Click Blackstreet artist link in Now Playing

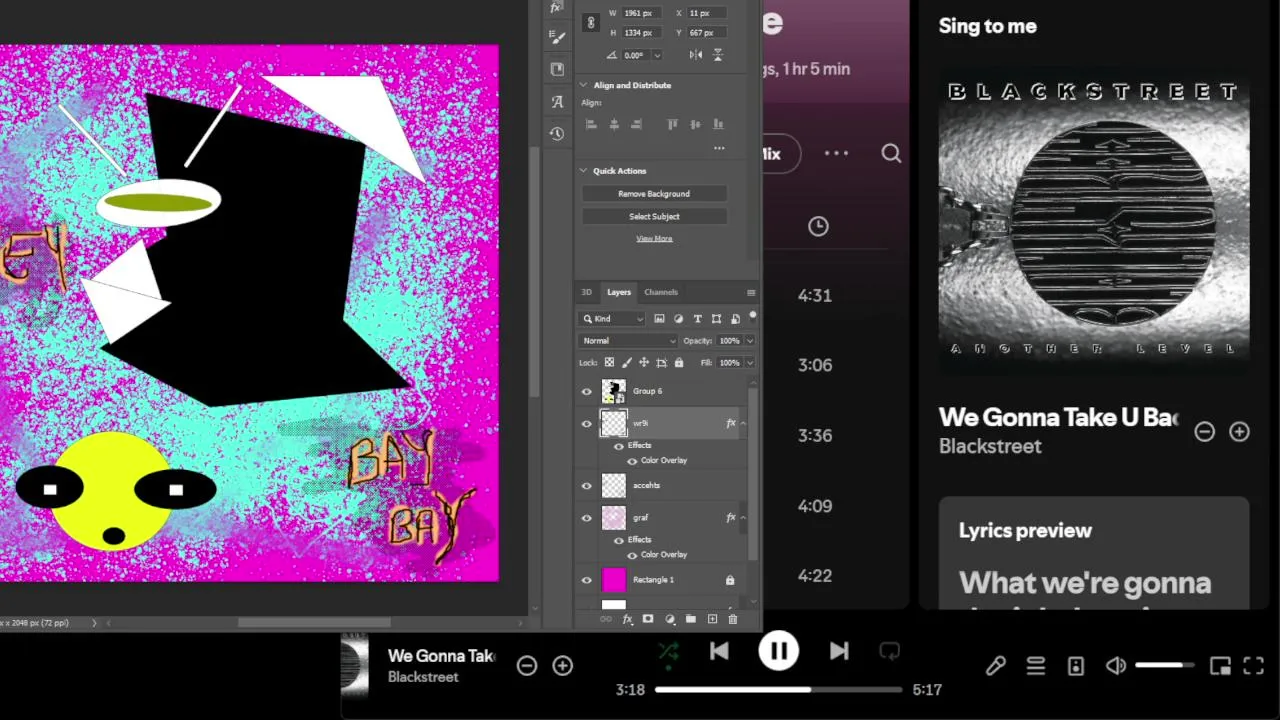(990, 446)
